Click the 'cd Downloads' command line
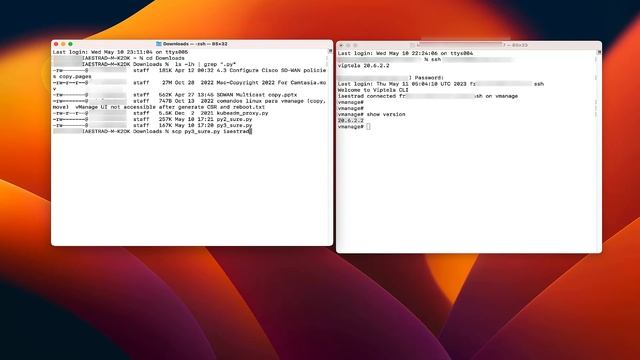Viewport: 640px width, 360px height. [x=118, y=58]
